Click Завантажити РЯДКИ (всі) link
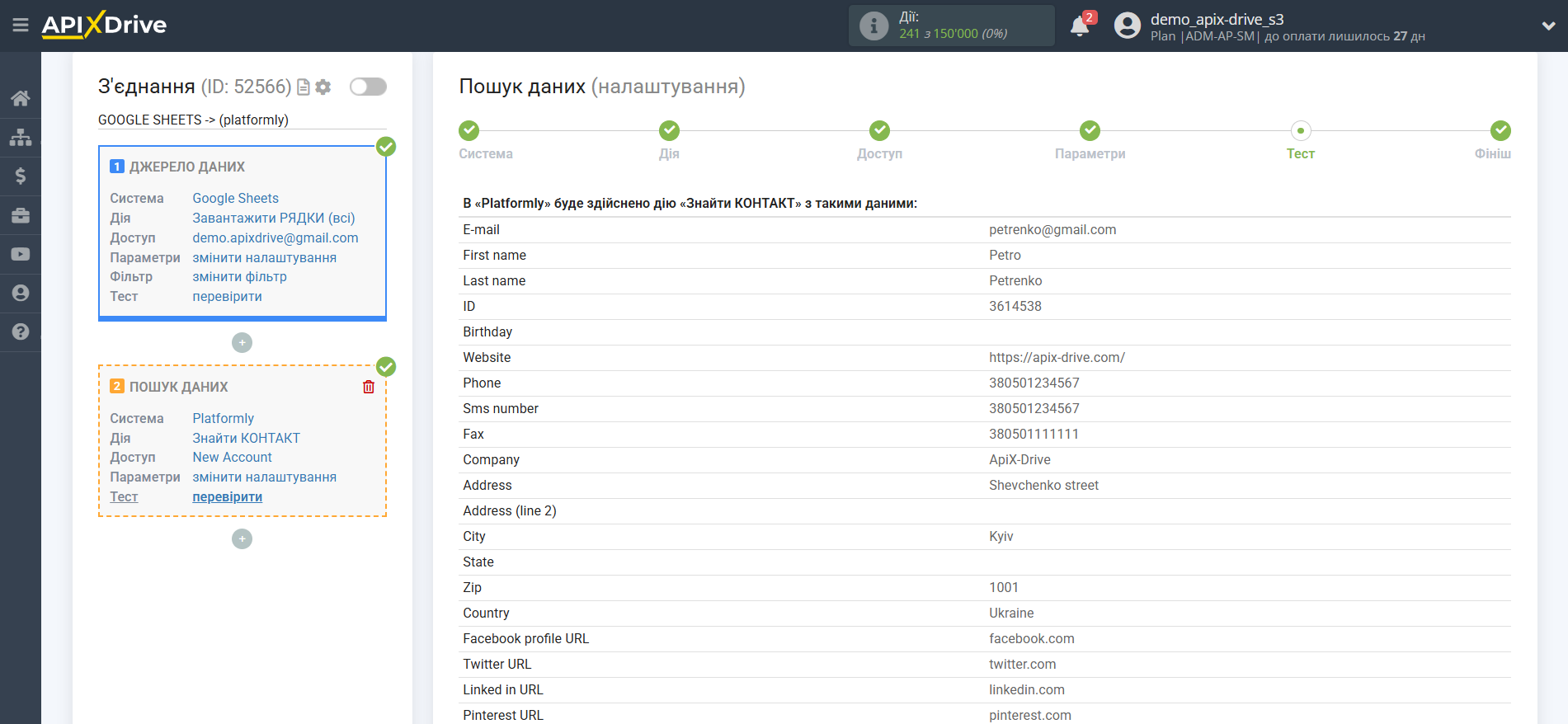This screenshot has width=1568, height=724. pos(273,218)
